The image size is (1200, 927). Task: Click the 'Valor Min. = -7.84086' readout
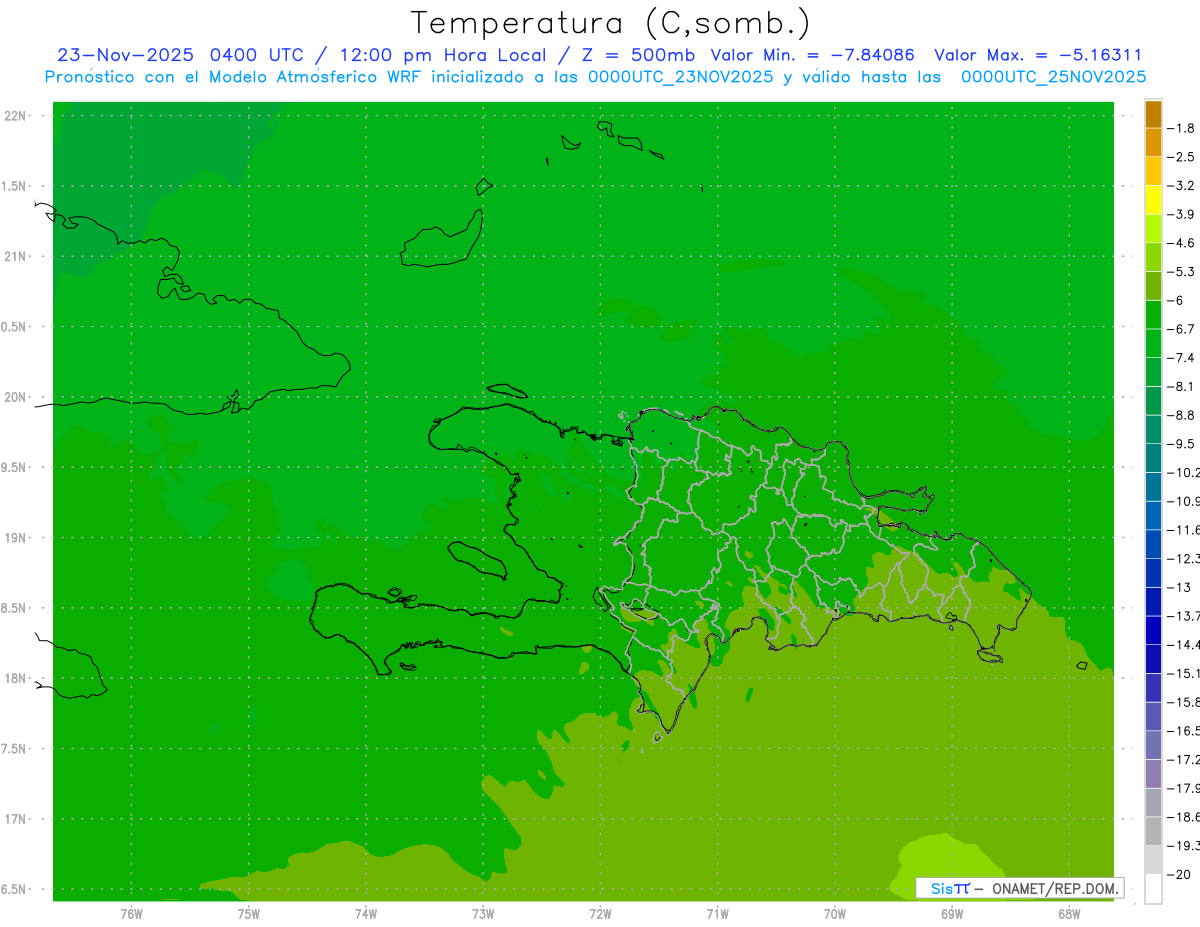tap(812, 55)
